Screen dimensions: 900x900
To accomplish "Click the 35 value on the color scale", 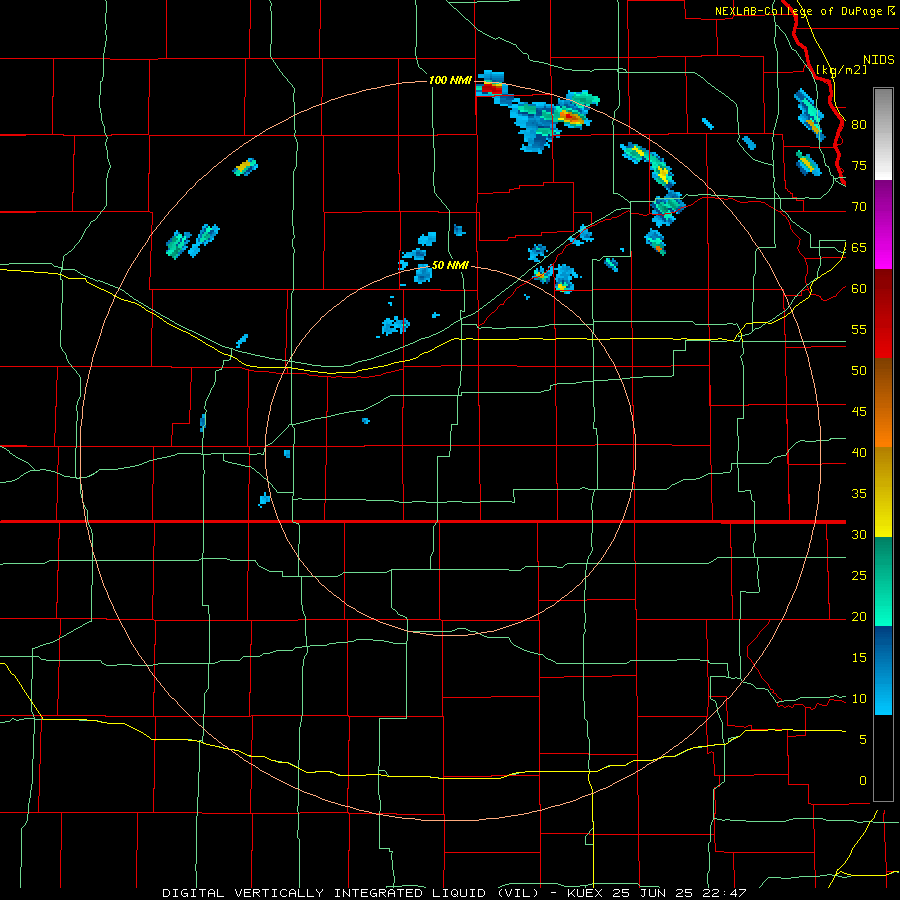I will click(x=859, y=494).
